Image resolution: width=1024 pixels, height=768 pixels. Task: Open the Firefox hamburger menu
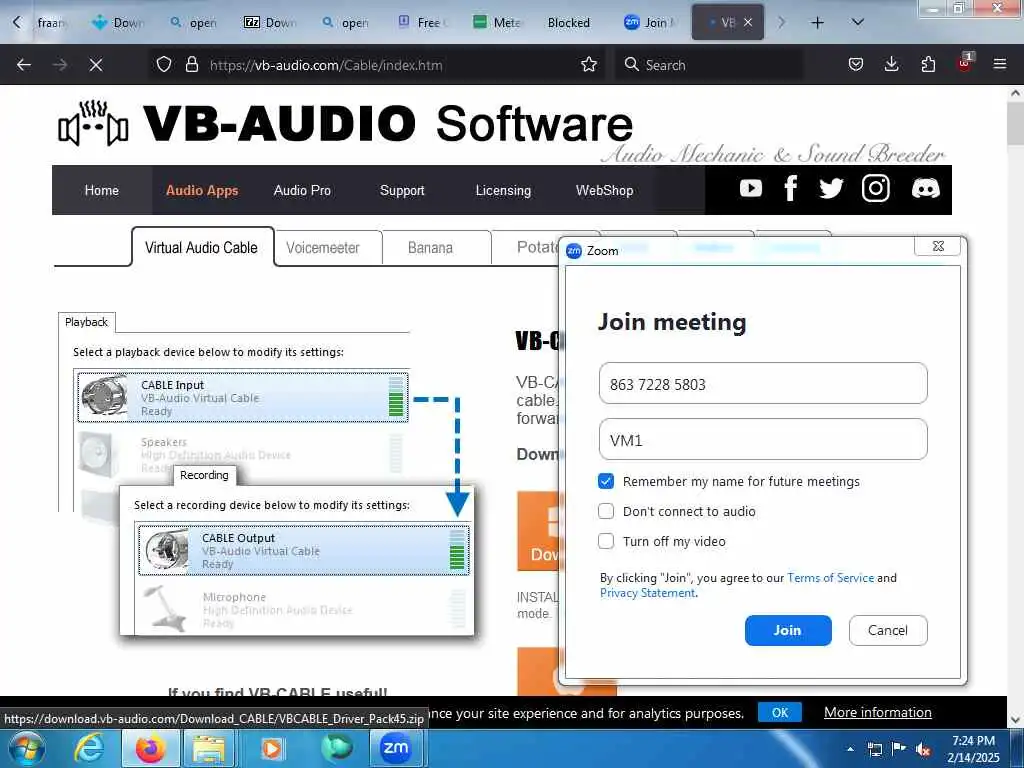(1000, 65)
